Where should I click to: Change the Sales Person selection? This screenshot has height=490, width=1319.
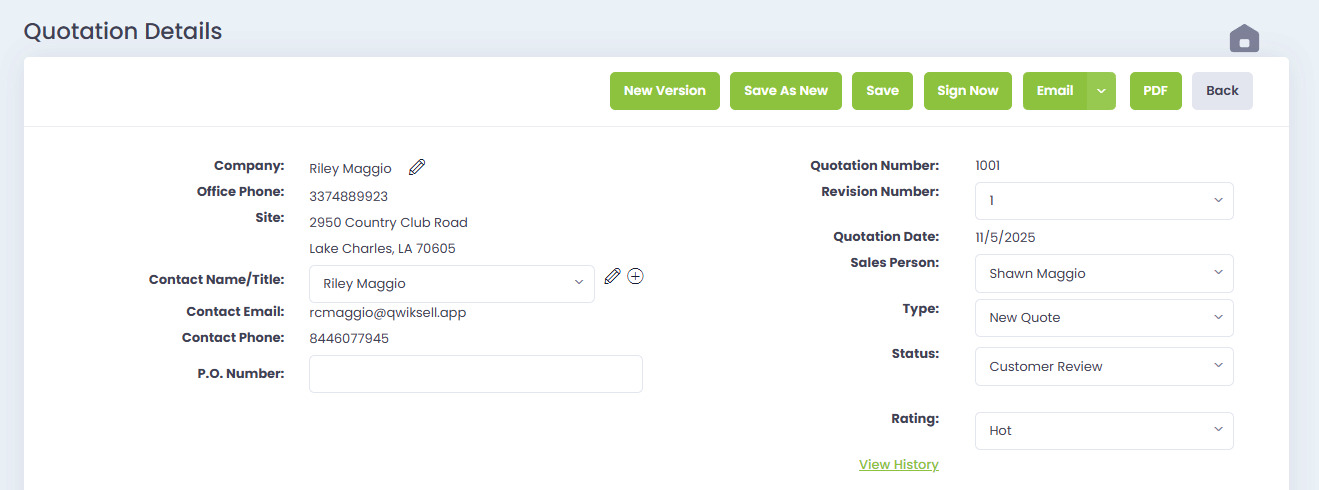[1104, 274]
